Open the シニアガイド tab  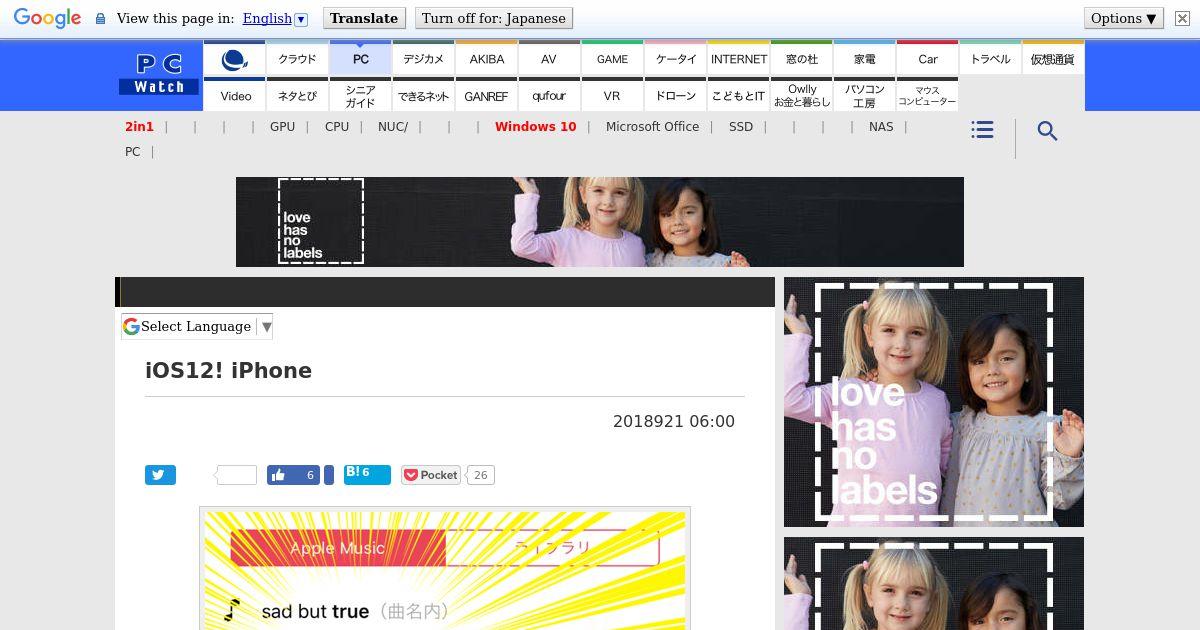(x=360, y=96)
